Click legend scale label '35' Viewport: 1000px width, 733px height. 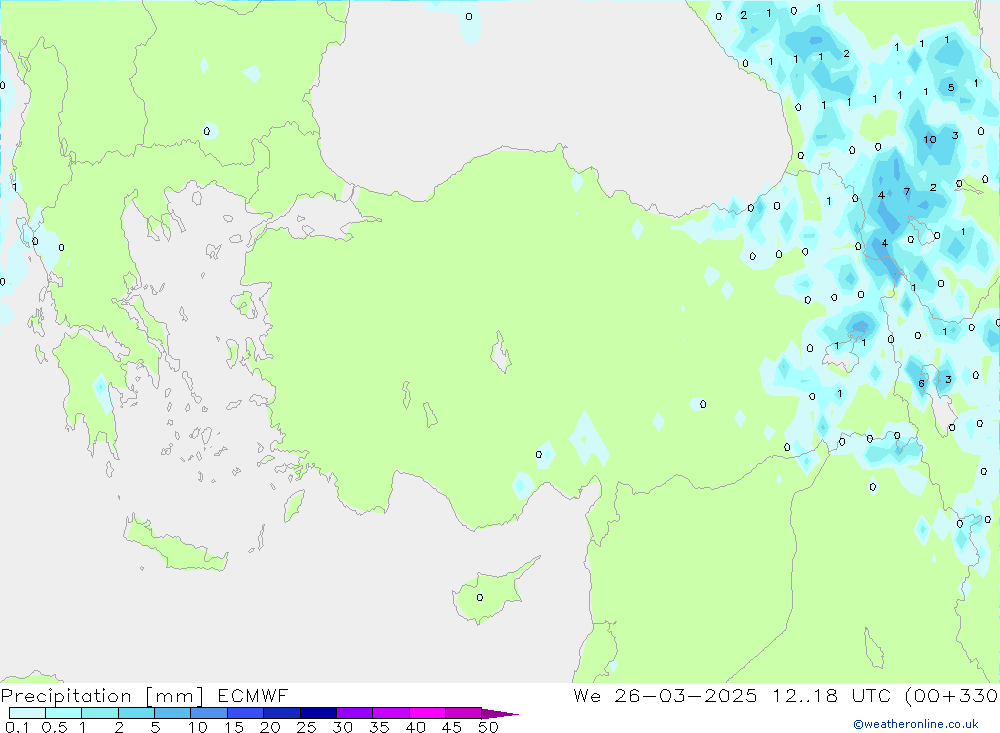pos(379,727)
